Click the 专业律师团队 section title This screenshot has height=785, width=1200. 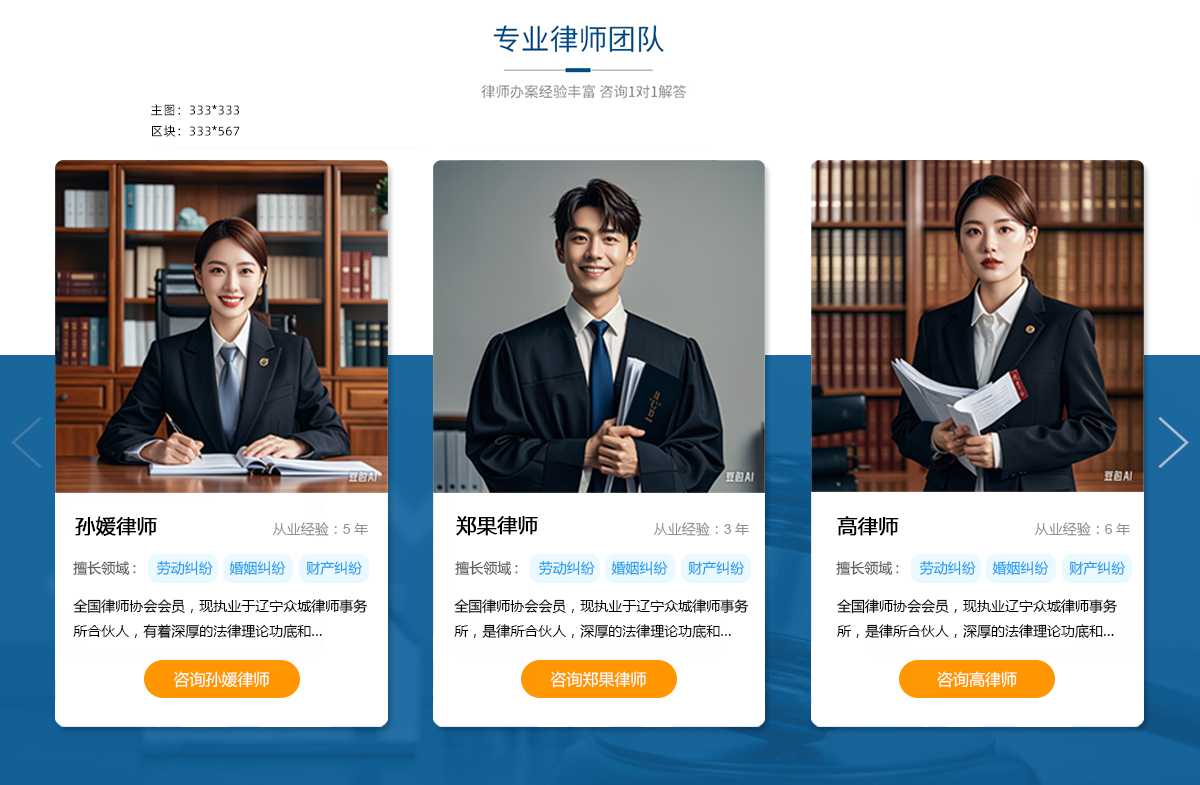click(578, 39)
